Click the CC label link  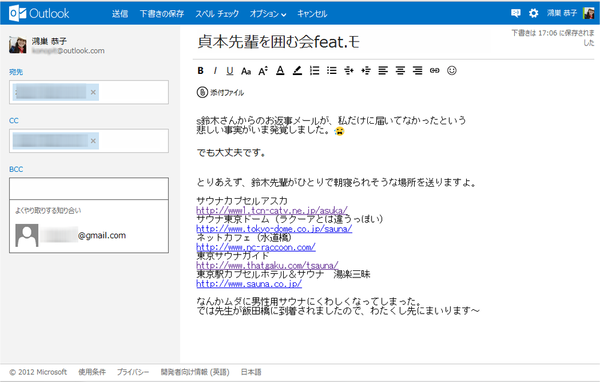point(14,121)
